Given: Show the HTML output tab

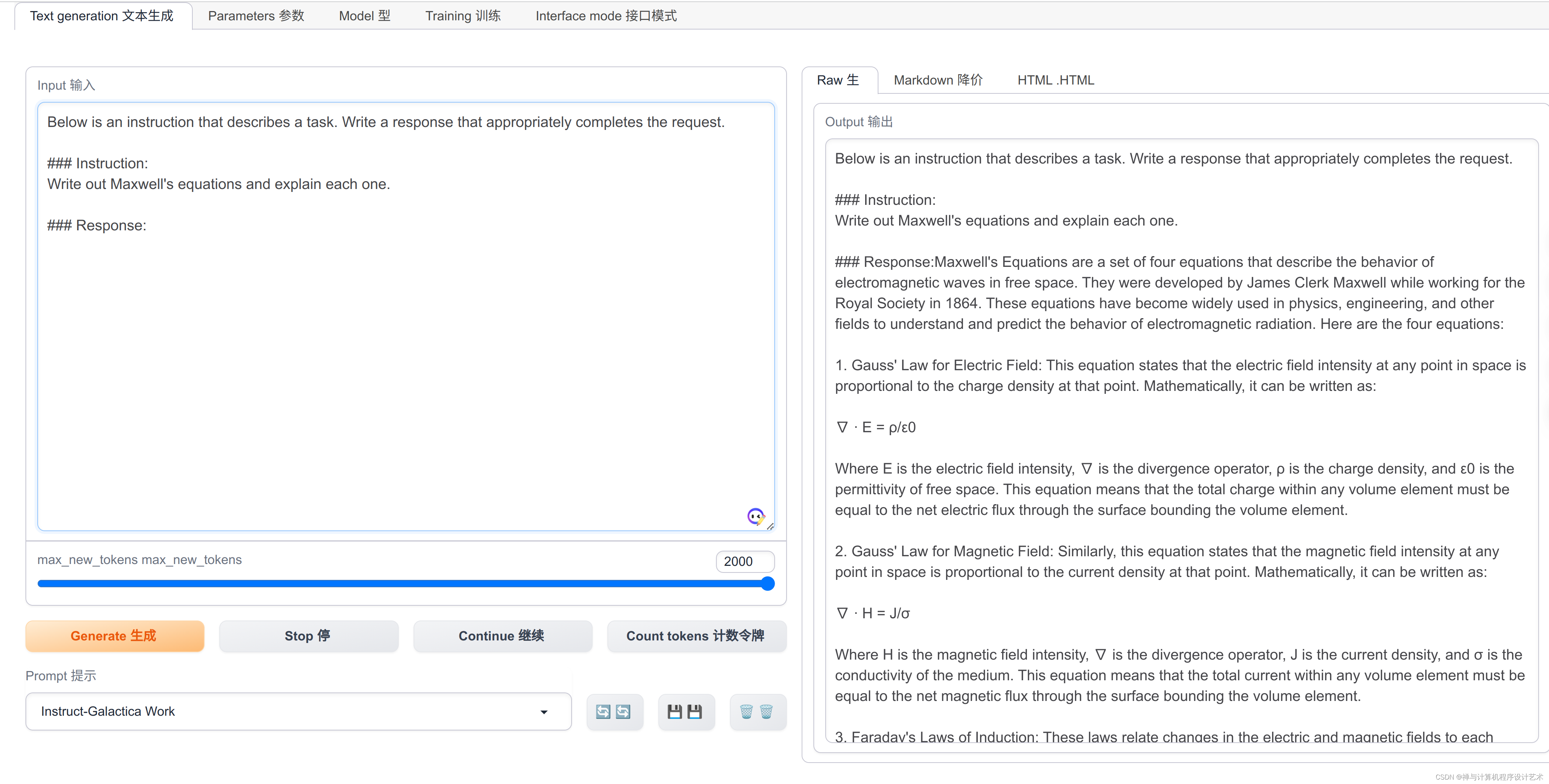Looking at the screenshot, I should (1055, 80).
